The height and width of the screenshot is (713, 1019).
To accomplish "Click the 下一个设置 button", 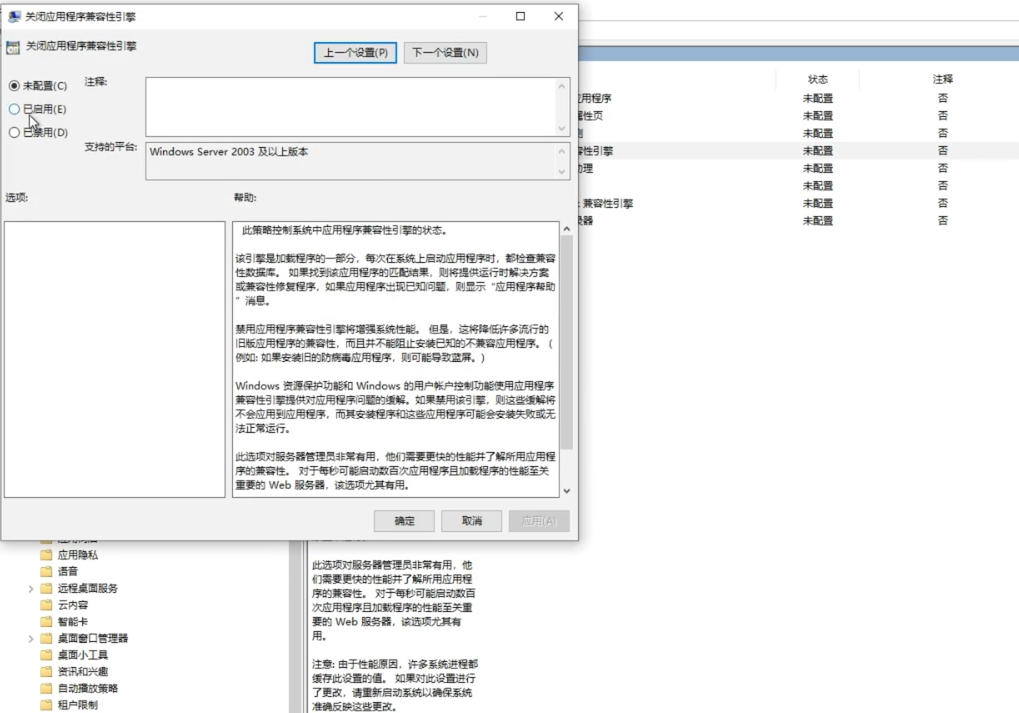I will tap(445, 53).
